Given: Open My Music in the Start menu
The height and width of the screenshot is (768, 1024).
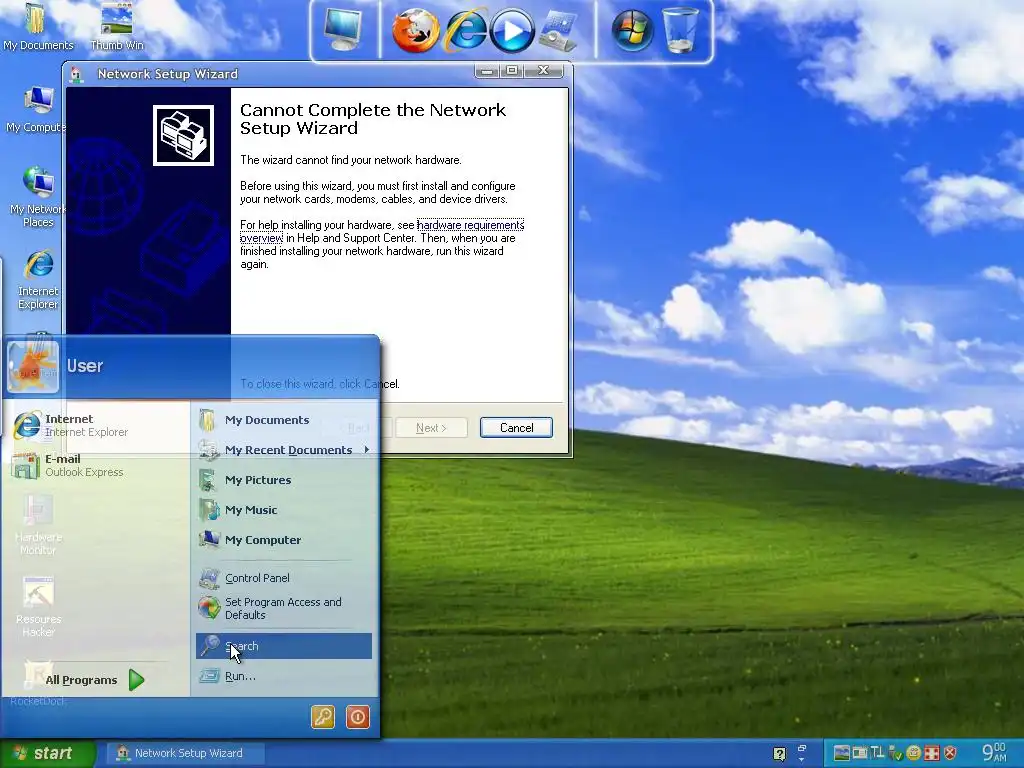Looking at the screenshot, I should (283, 510).
